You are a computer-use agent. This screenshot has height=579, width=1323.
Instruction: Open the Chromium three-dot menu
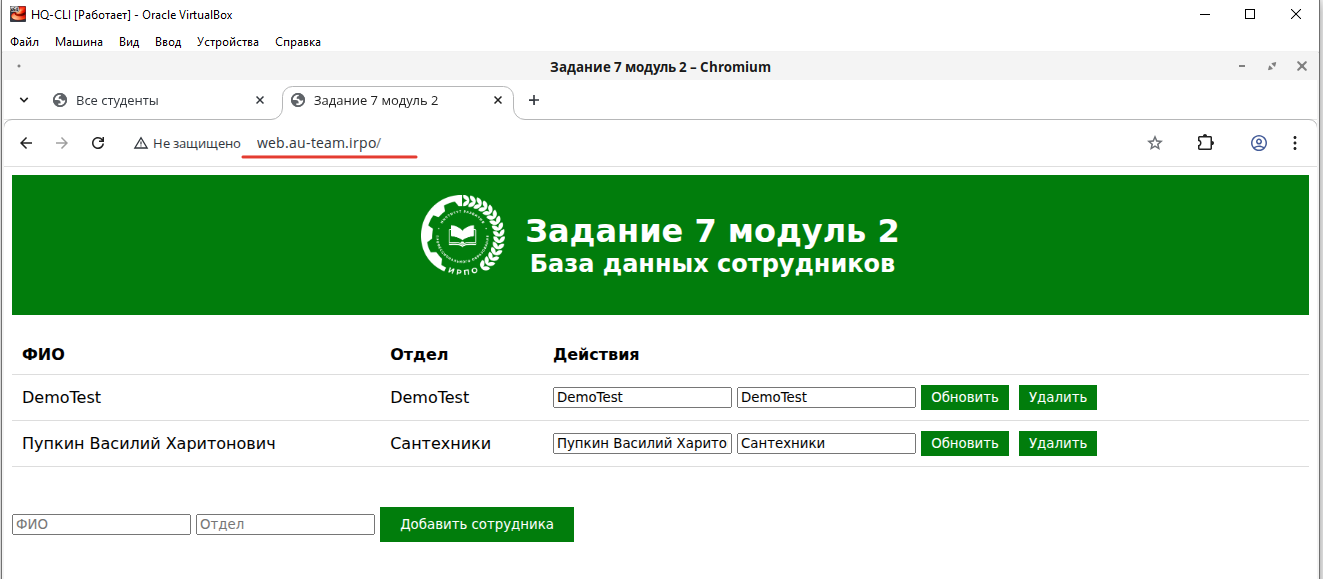[1295, 143]
